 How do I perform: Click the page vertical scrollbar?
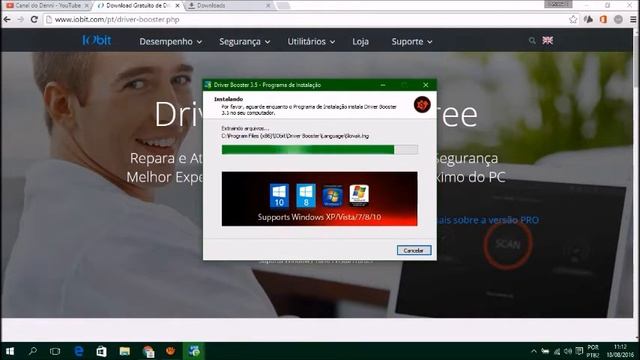pos(637,184)
